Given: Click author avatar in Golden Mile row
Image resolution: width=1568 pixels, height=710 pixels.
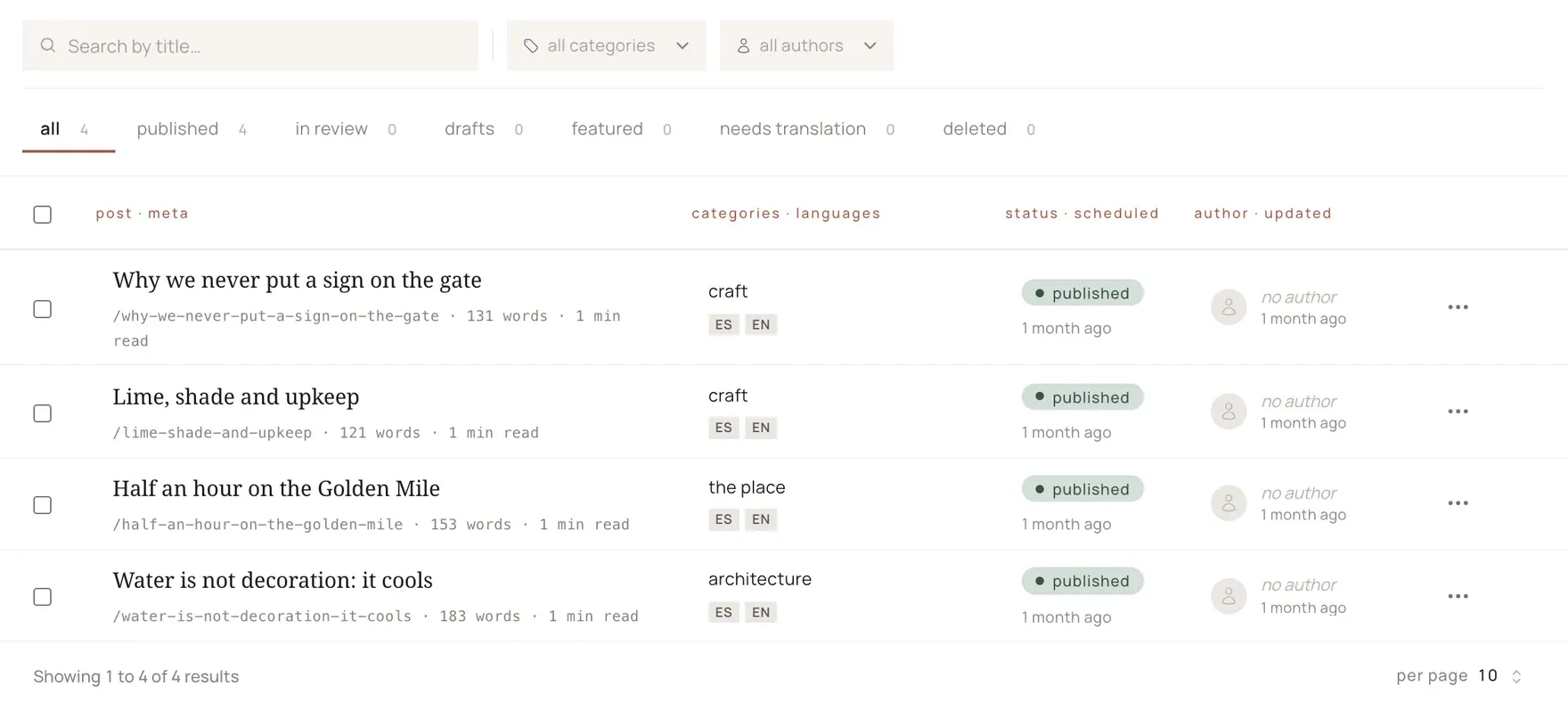Looking at the screenshot, I should 1229,503.
